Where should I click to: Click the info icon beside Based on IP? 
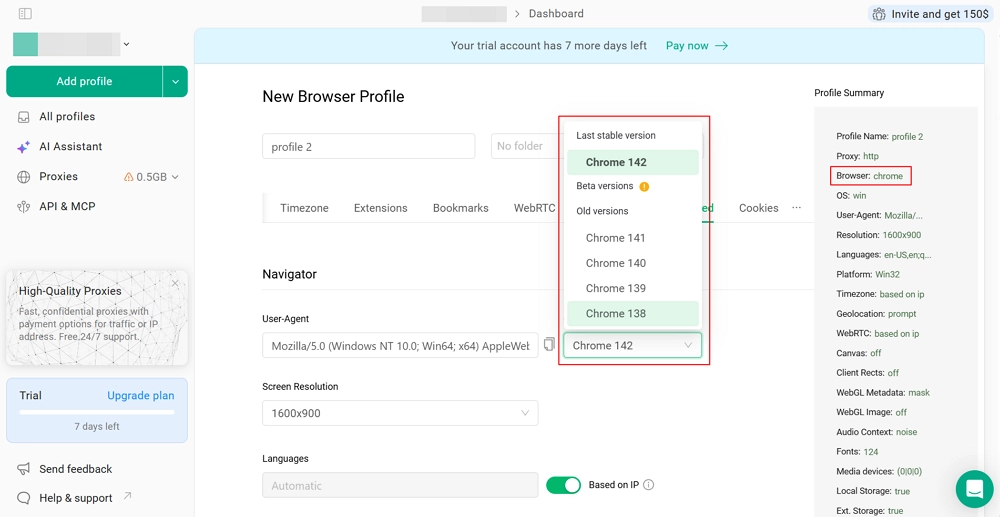(649, 485)
